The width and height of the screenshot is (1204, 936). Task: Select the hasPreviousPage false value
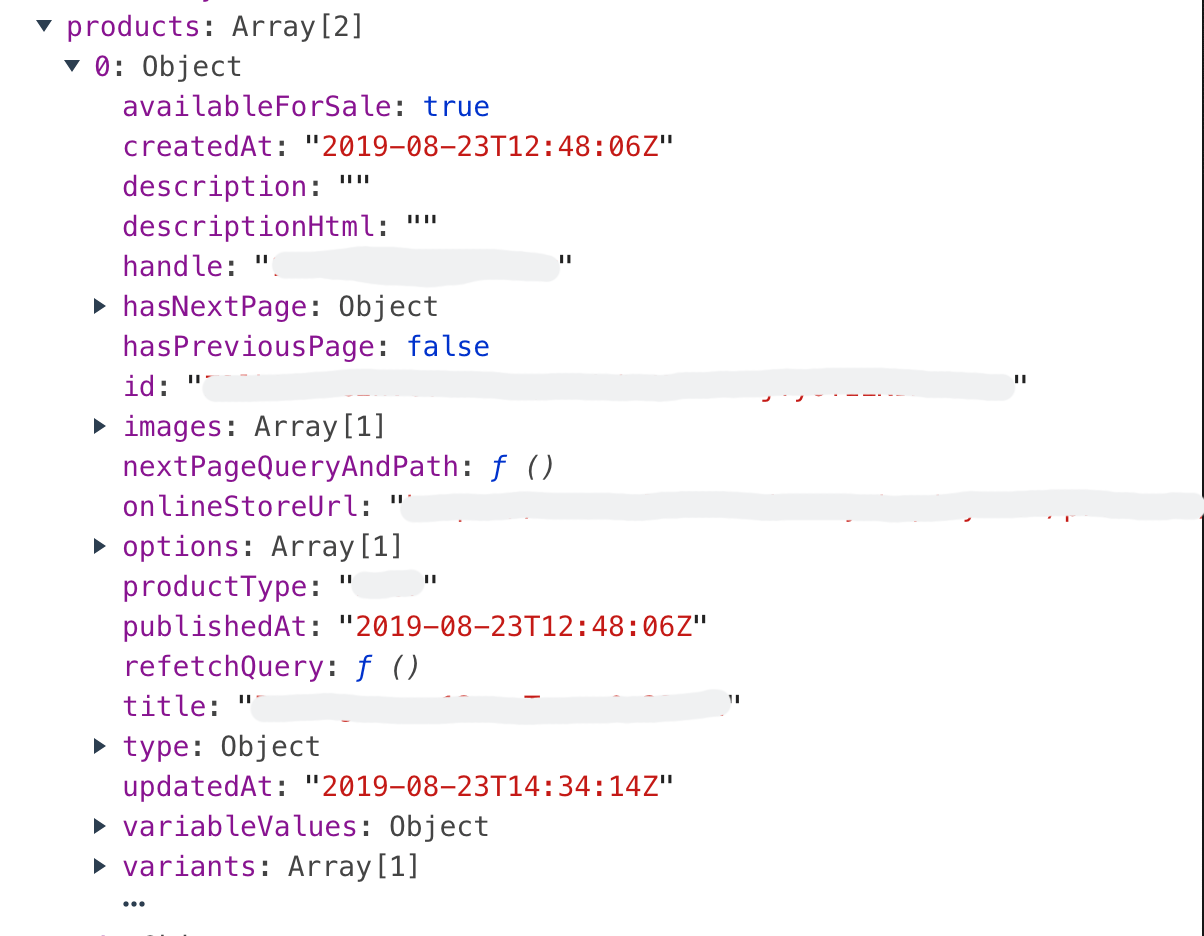coord(448,346)
